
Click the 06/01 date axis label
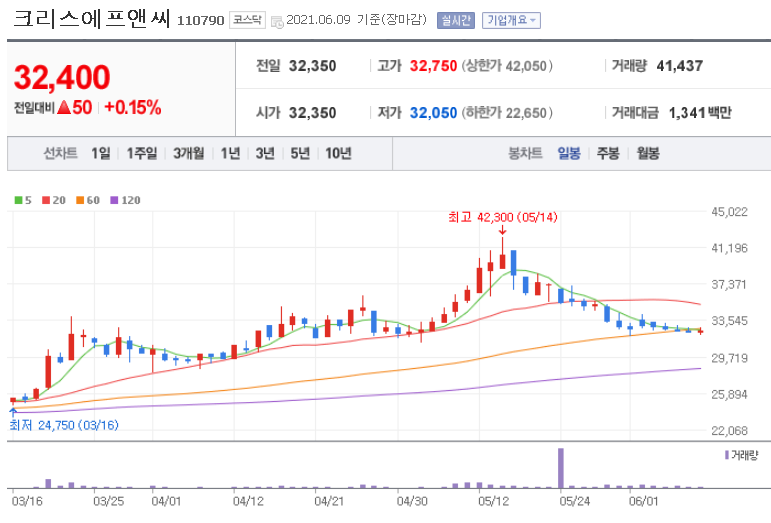tap(643, 501)
